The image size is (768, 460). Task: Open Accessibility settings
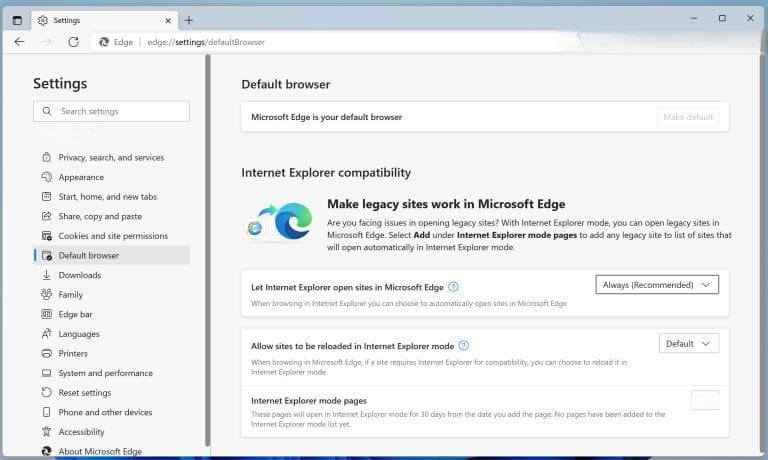[81, 432]
